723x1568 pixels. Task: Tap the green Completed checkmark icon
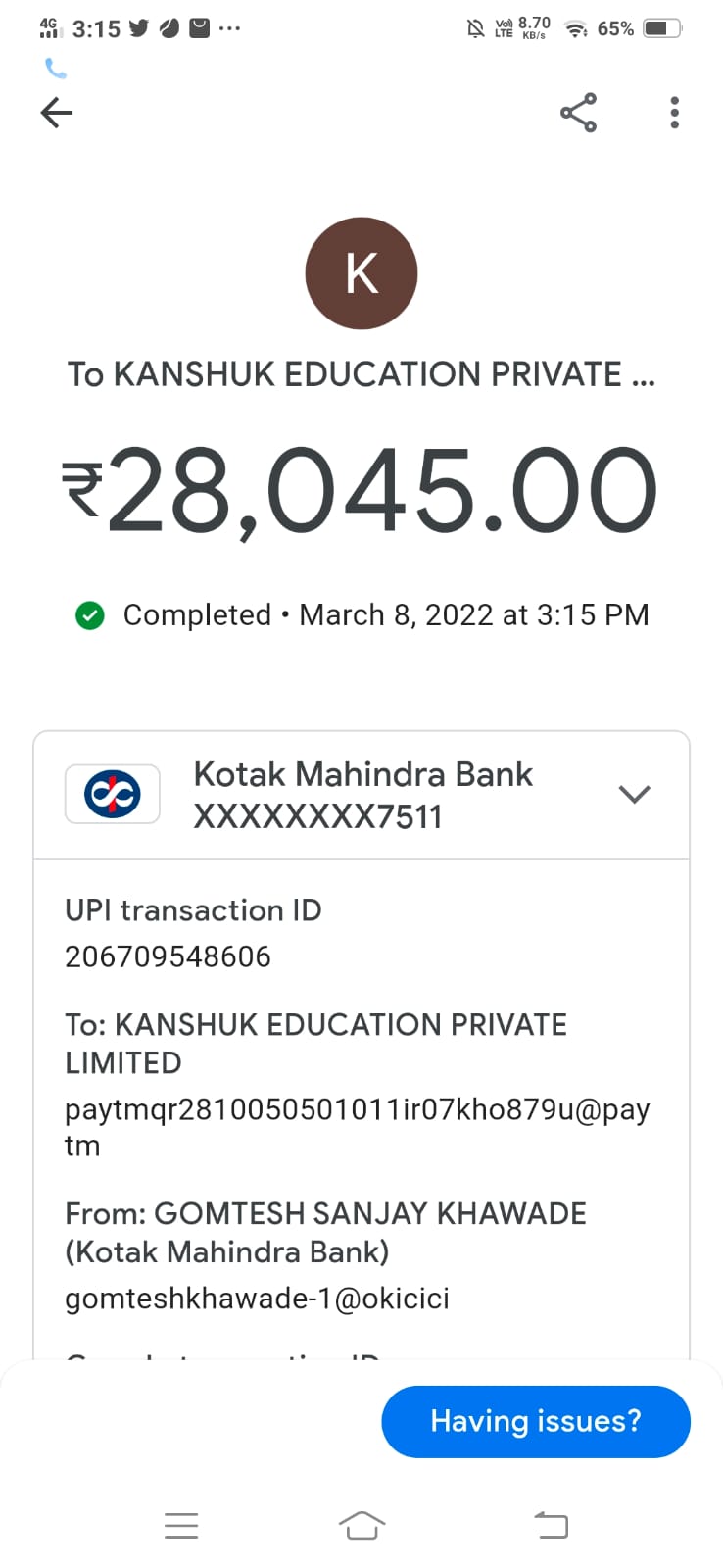coord(90,615)
